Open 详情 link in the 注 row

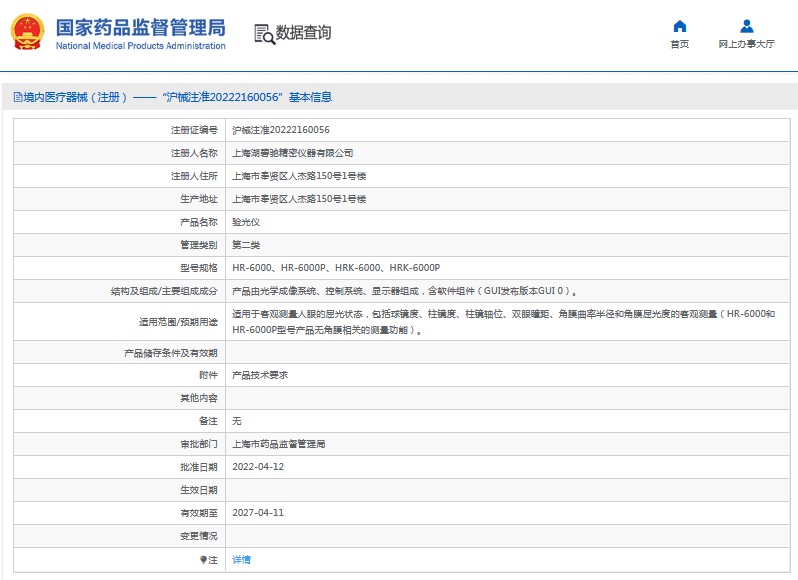(241, 560)
